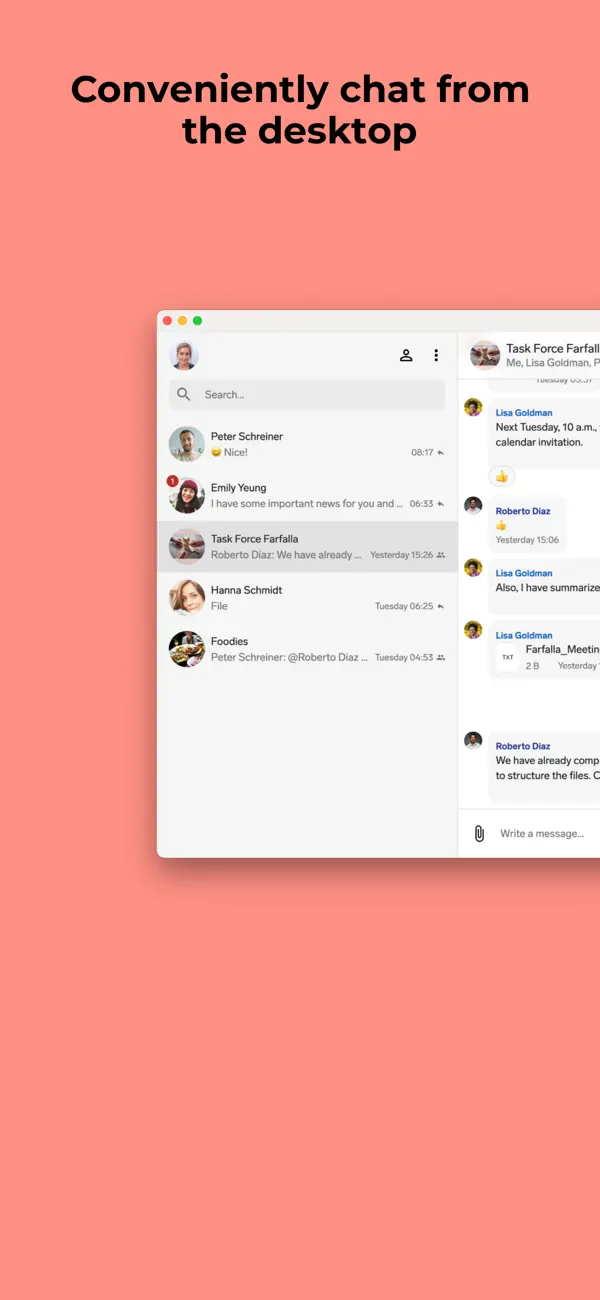Click the 'Tuesday 04:53' timestamp on the Foodies row
The image size is (600, 1300).
click(x=404, y=657)
